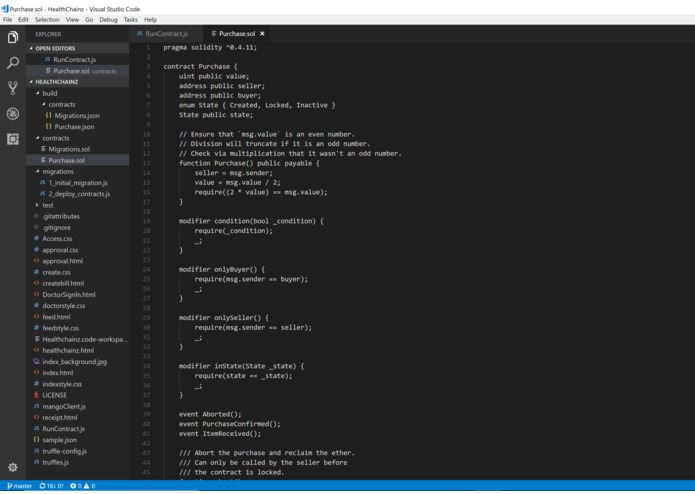Open feed.html file
695x494 pixels.
click(x=78, y=317)
